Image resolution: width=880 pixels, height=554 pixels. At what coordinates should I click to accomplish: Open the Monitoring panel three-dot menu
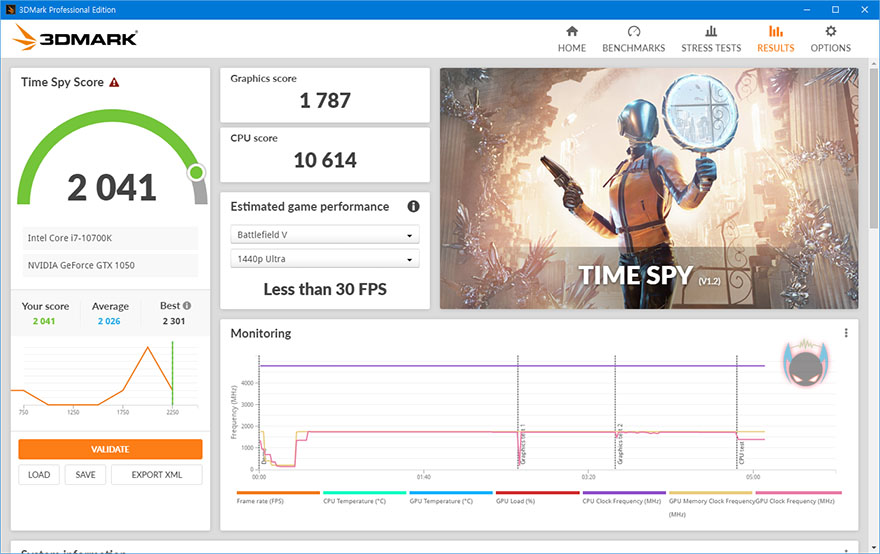click(x=846, y=333)
